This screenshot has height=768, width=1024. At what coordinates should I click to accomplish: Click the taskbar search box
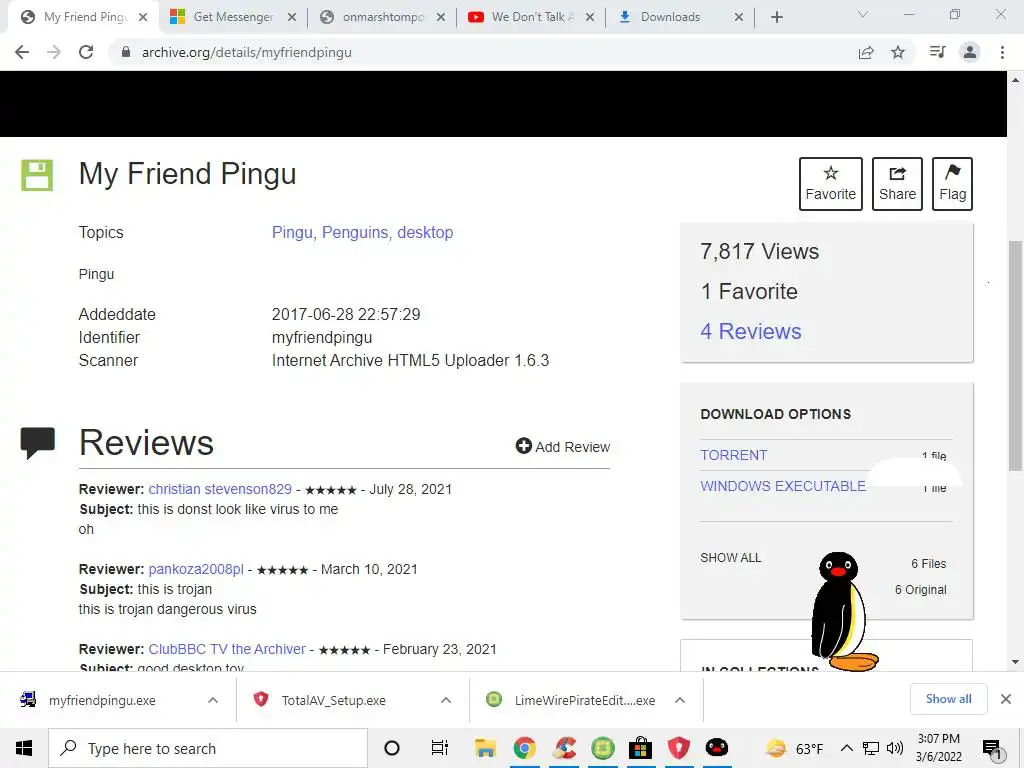(x=208, y=748)
